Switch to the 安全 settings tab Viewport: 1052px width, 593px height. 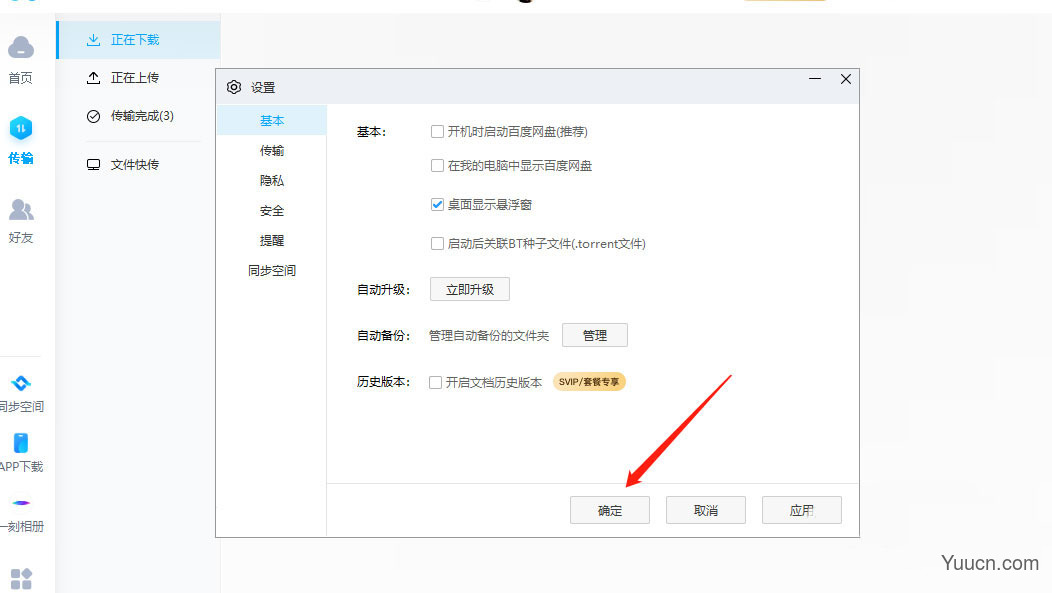pos(272,211)
